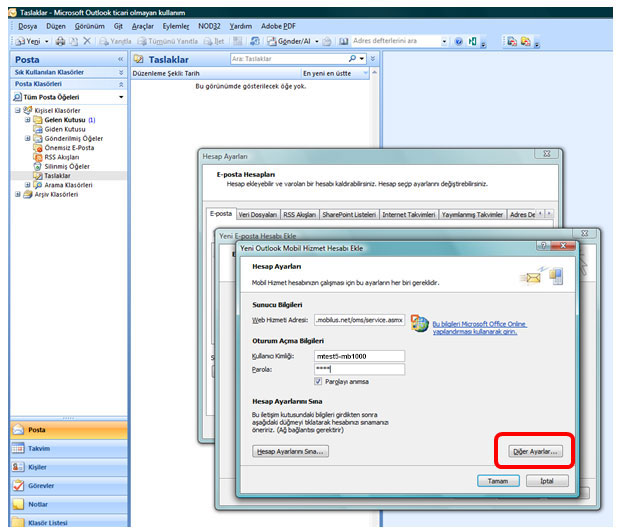Open Görevler in navigation pane

pyautogui.click(x=69, y=485)
